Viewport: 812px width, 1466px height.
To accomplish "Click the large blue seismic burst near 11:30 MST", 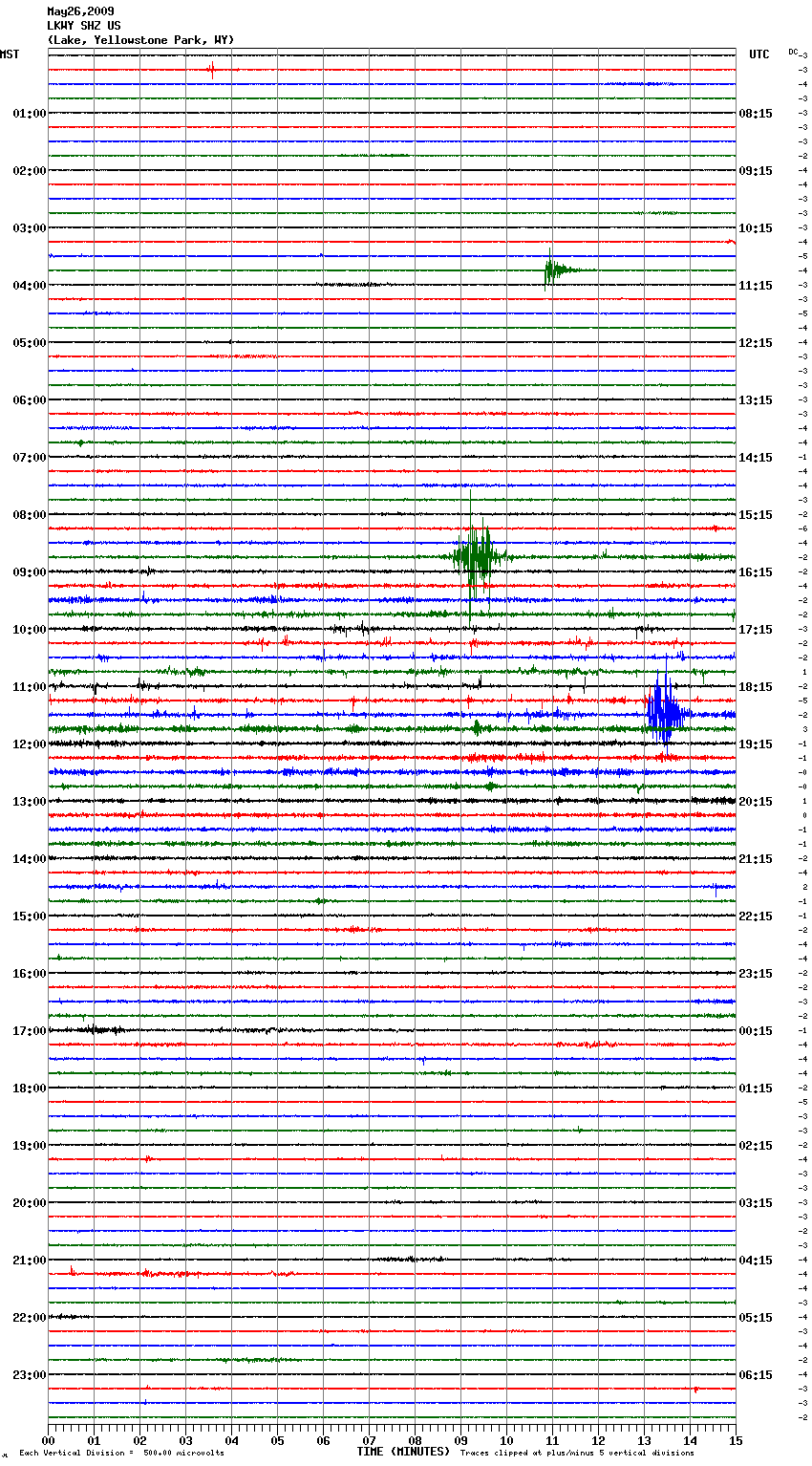I will click(x=666, y=711).
